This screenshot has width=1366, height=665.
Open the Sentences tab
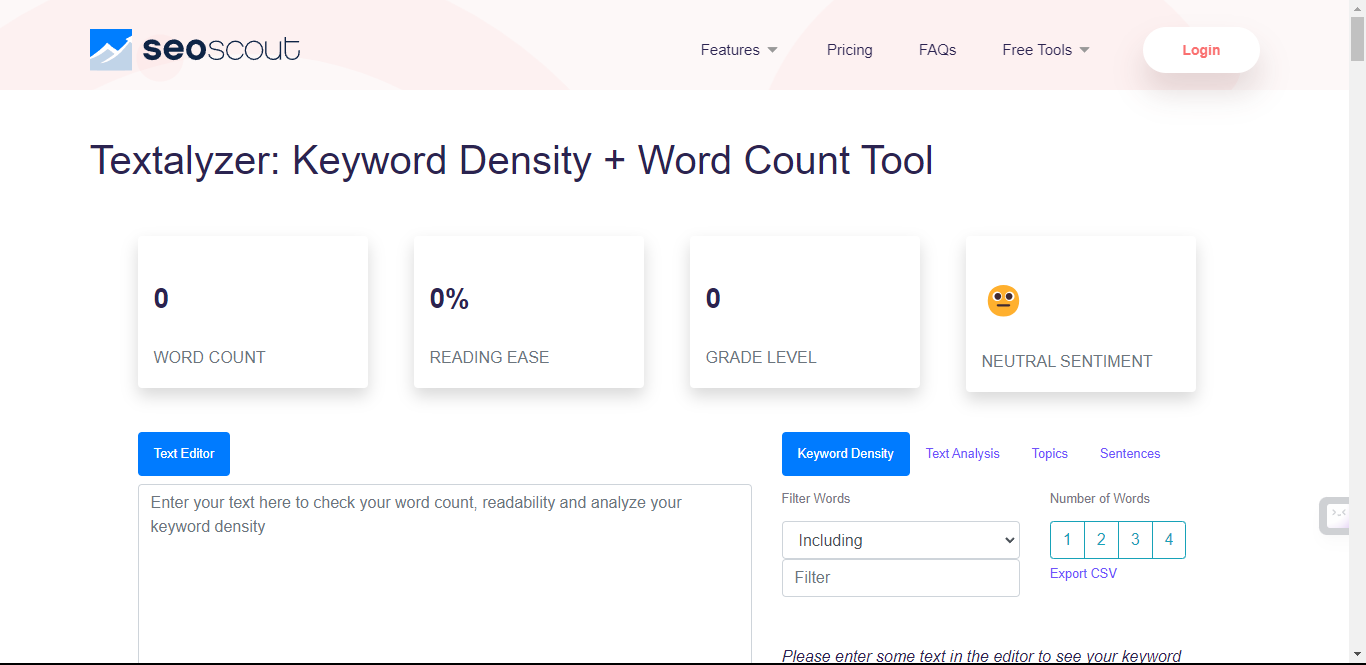[1130, 454]
